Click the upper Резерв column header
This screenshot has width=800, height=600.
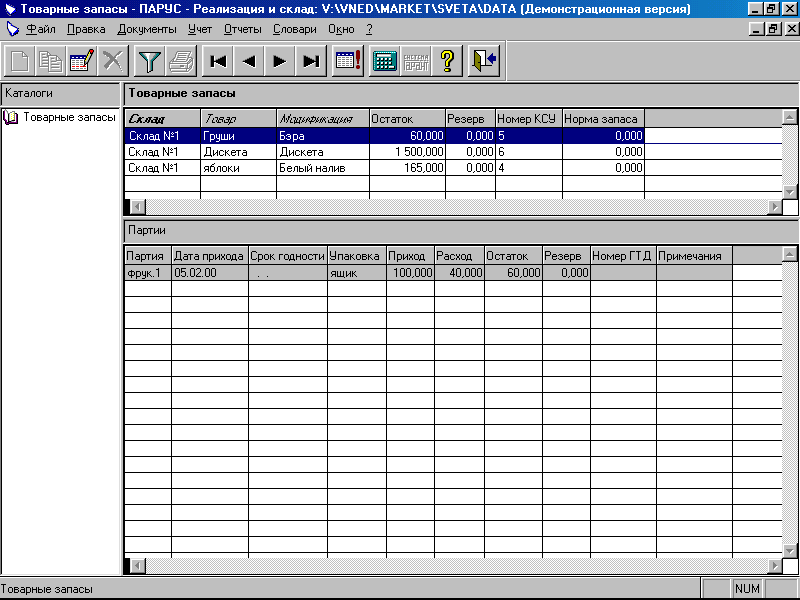(470, 119)
